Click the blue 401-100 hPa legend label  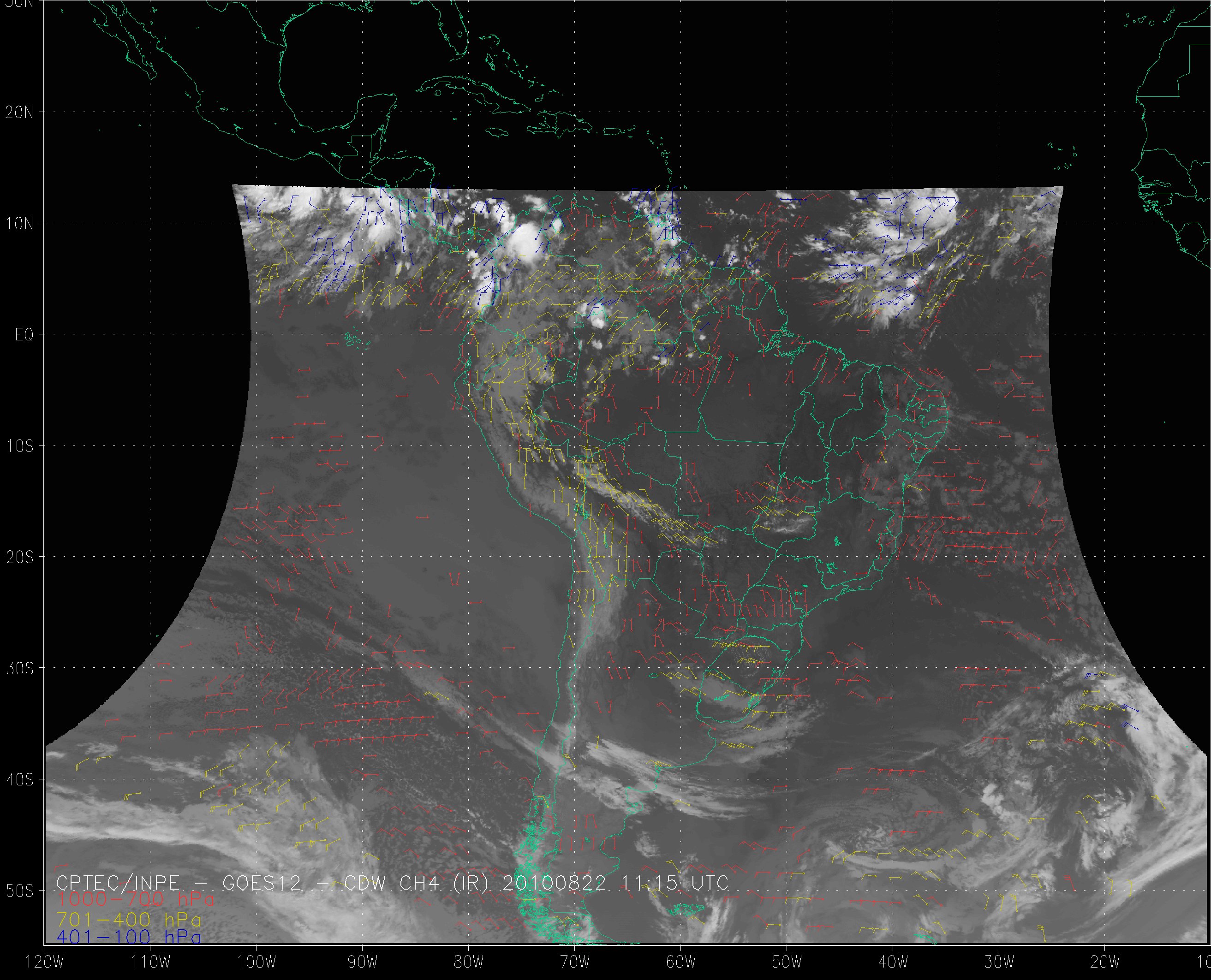pos(129,938)
